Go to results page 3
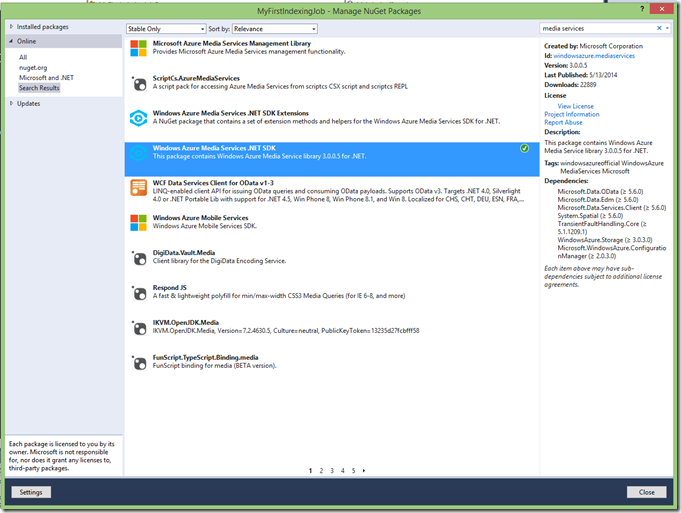Screen dimensions: 681x513 pyautogui.click(x=332, y=470)
